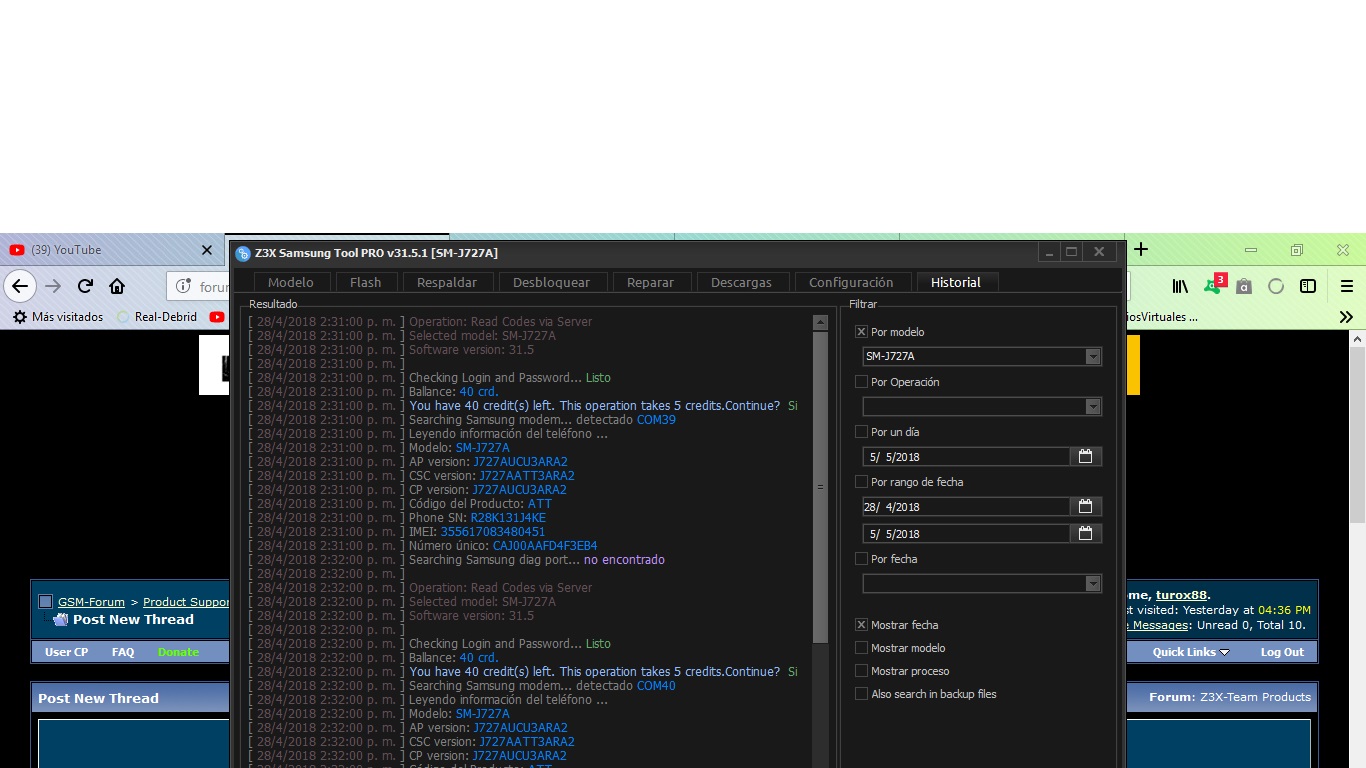Uncheck the Por modelo filter
The width and height of the screenshot is (1366, 768).
(861, 332)
